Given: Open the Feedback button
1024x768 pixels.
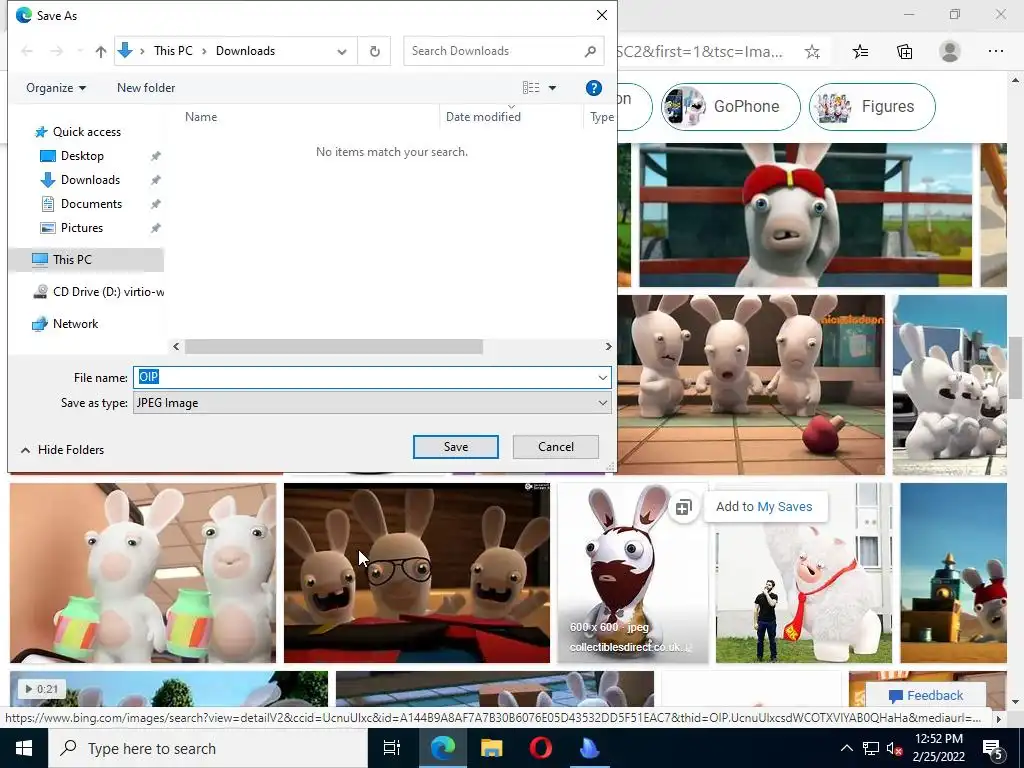Looking at the screenshot, I should tap(925, 696).
